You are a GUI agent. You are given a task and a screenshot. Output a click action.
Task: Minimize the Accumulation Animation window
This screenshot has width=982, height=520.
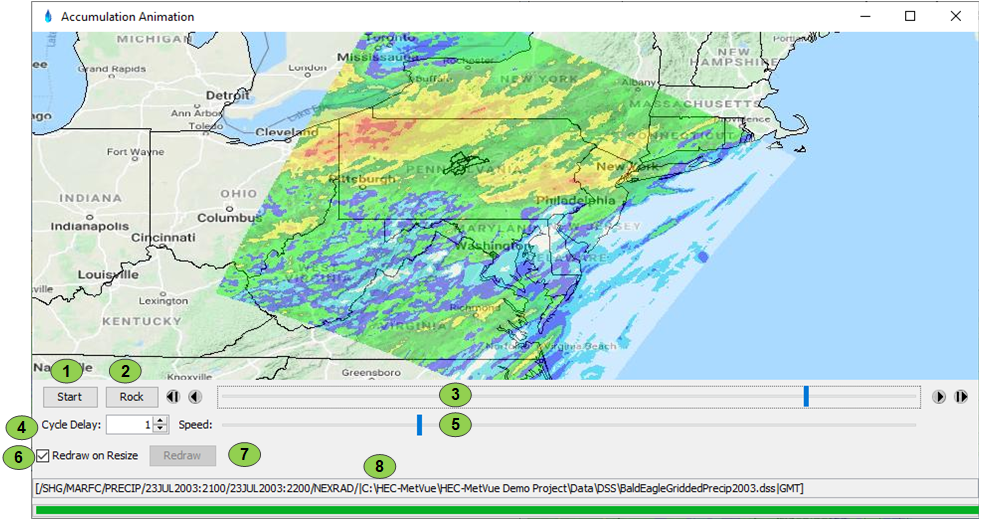point(864,16)
